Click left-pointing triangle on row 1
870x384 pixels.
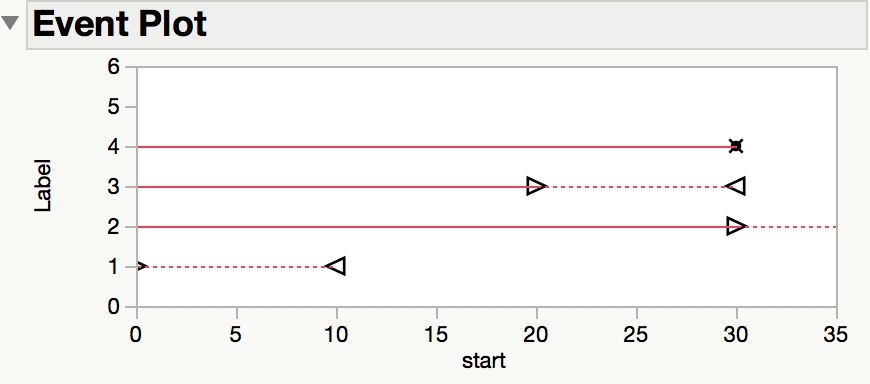tap(336, 266)
